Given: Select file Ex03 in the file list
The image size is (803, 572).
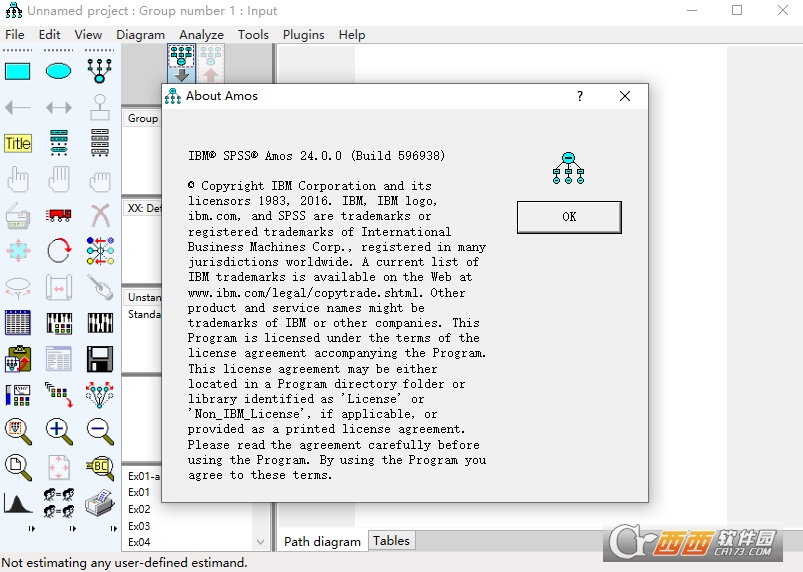Looking at the screenshot, I should (x=139, y=526).
